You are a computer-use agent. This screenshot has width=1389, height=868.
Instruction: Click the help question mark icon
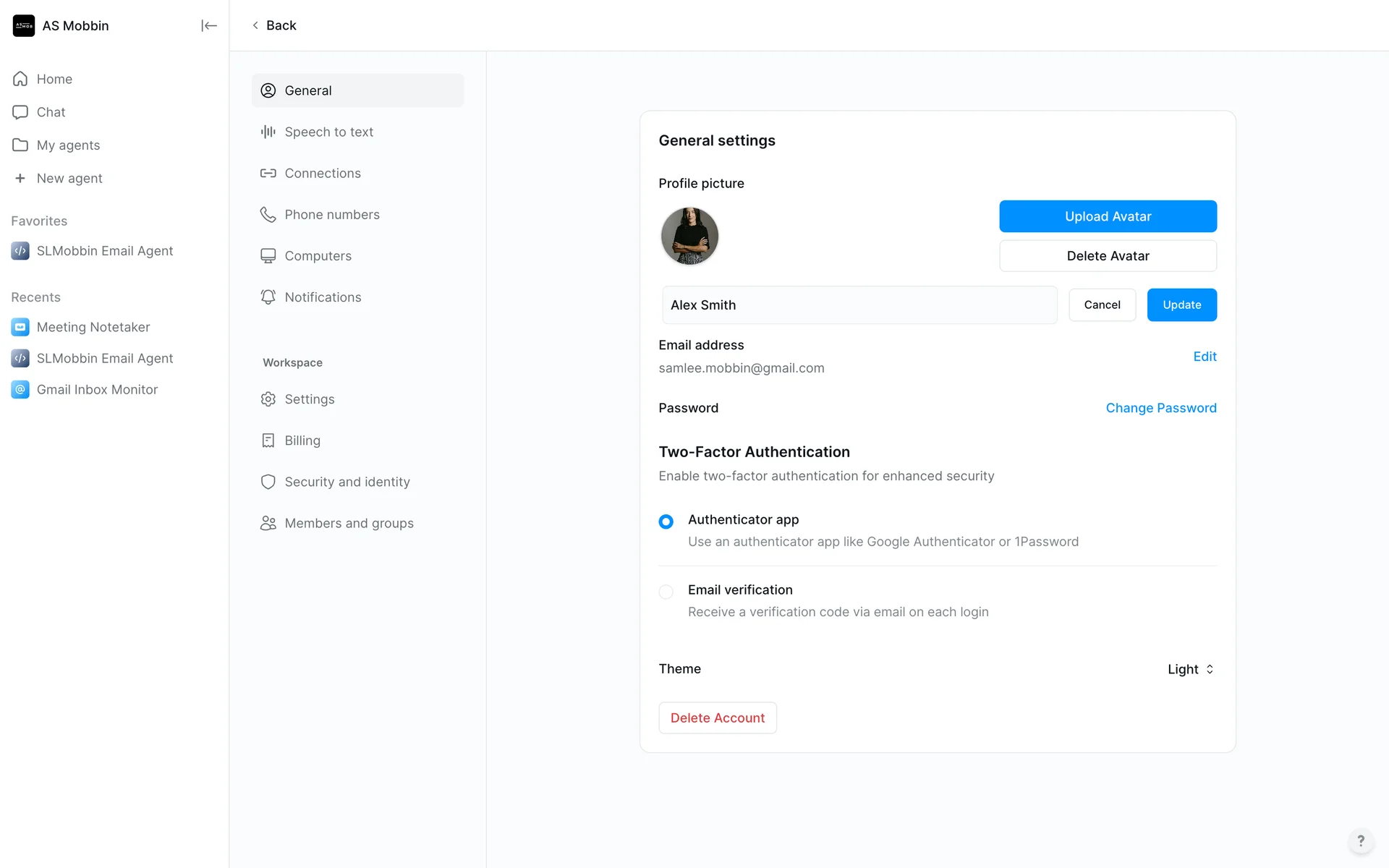(1360, 841)
